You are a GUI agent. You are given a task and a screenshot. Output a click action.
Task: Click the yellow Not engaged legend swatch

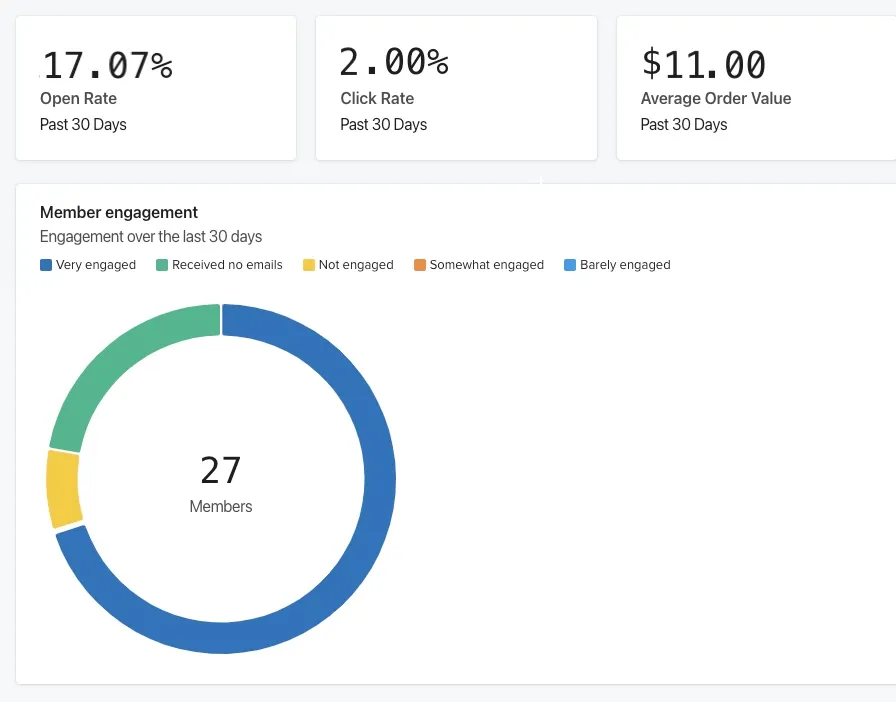[311, 264]
